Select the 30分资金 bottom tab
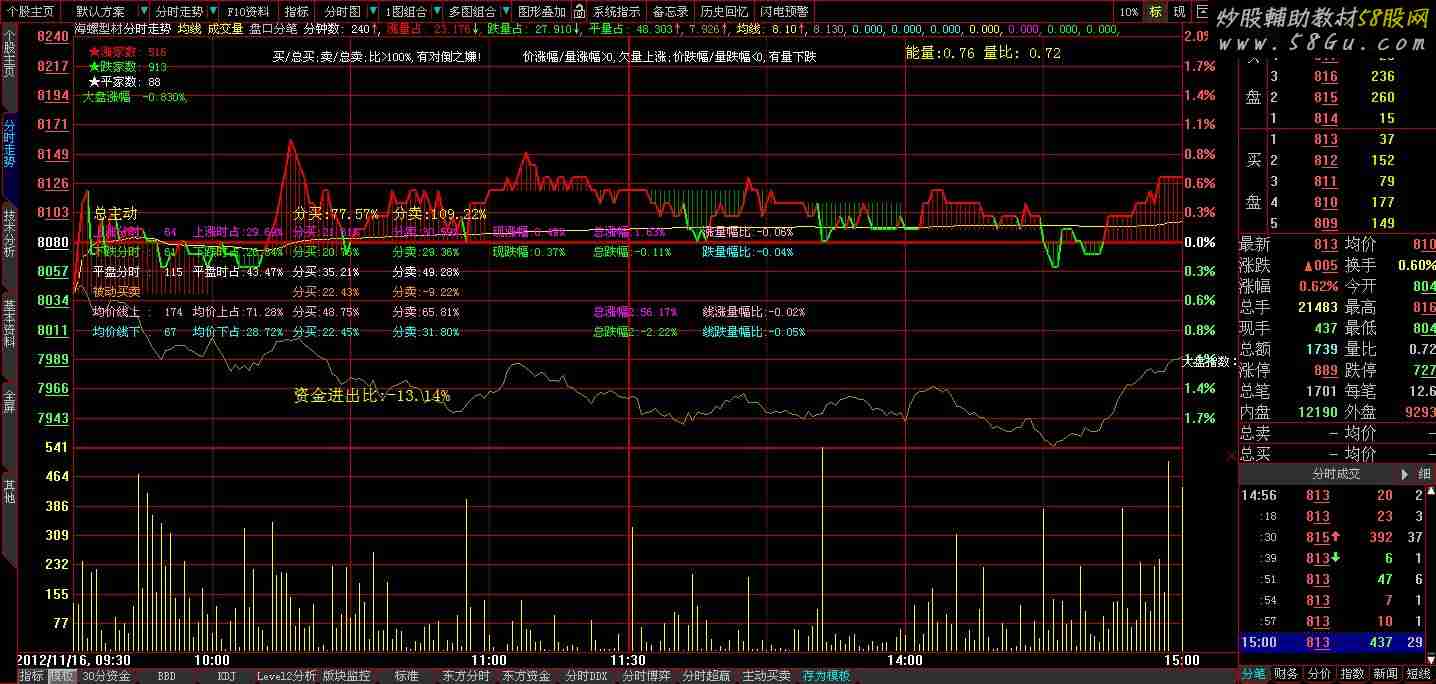The width and height of the screenshot is (1436, 684). tap(106, 676)
